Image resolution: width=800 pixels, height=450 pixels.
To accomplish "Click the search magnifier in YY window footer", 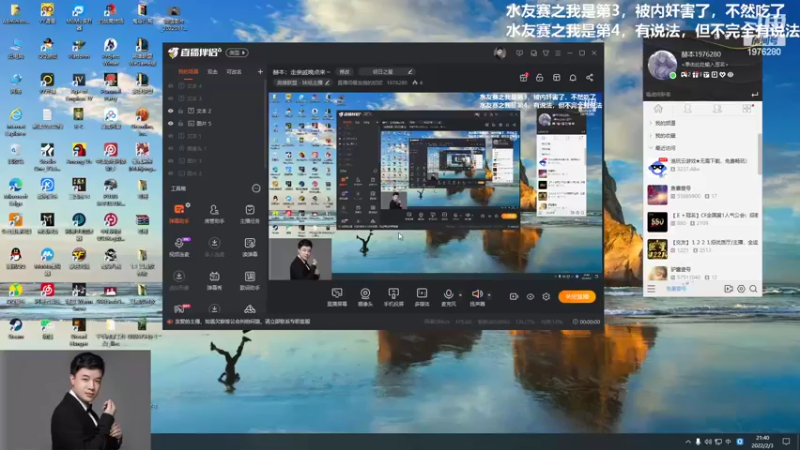I will 753,289.
